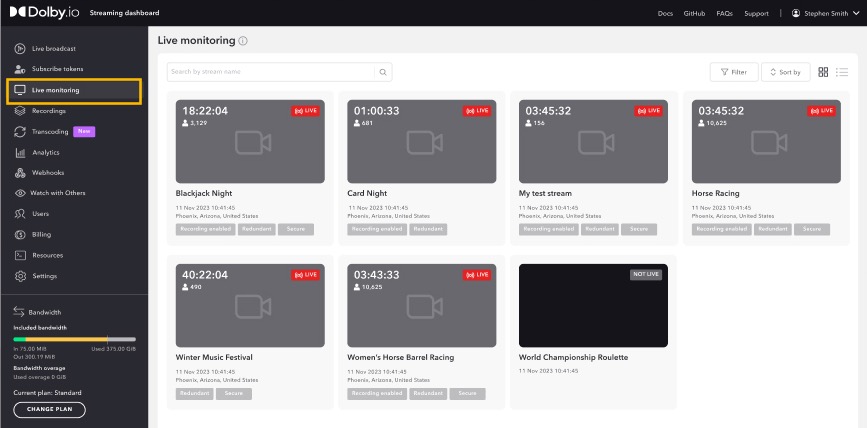This screenshot has height=428, width=867.
Task: Click the CHANGE PLAN button
Action: (49, 409)
